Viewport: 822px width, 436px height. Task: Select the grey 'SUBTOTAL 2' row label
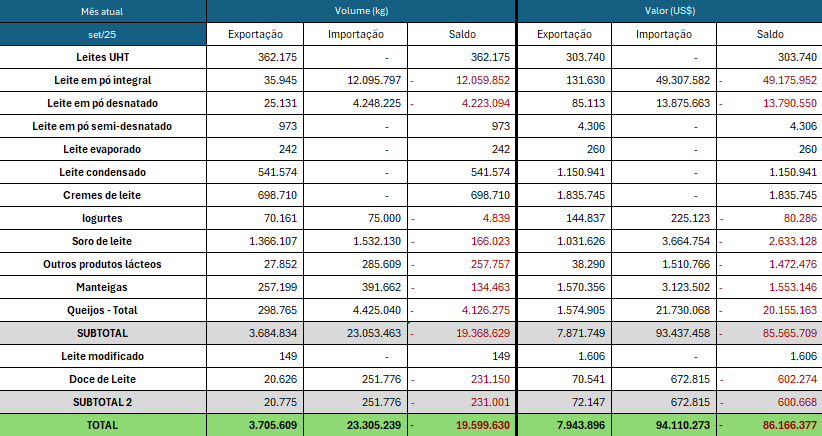(103, 402)
